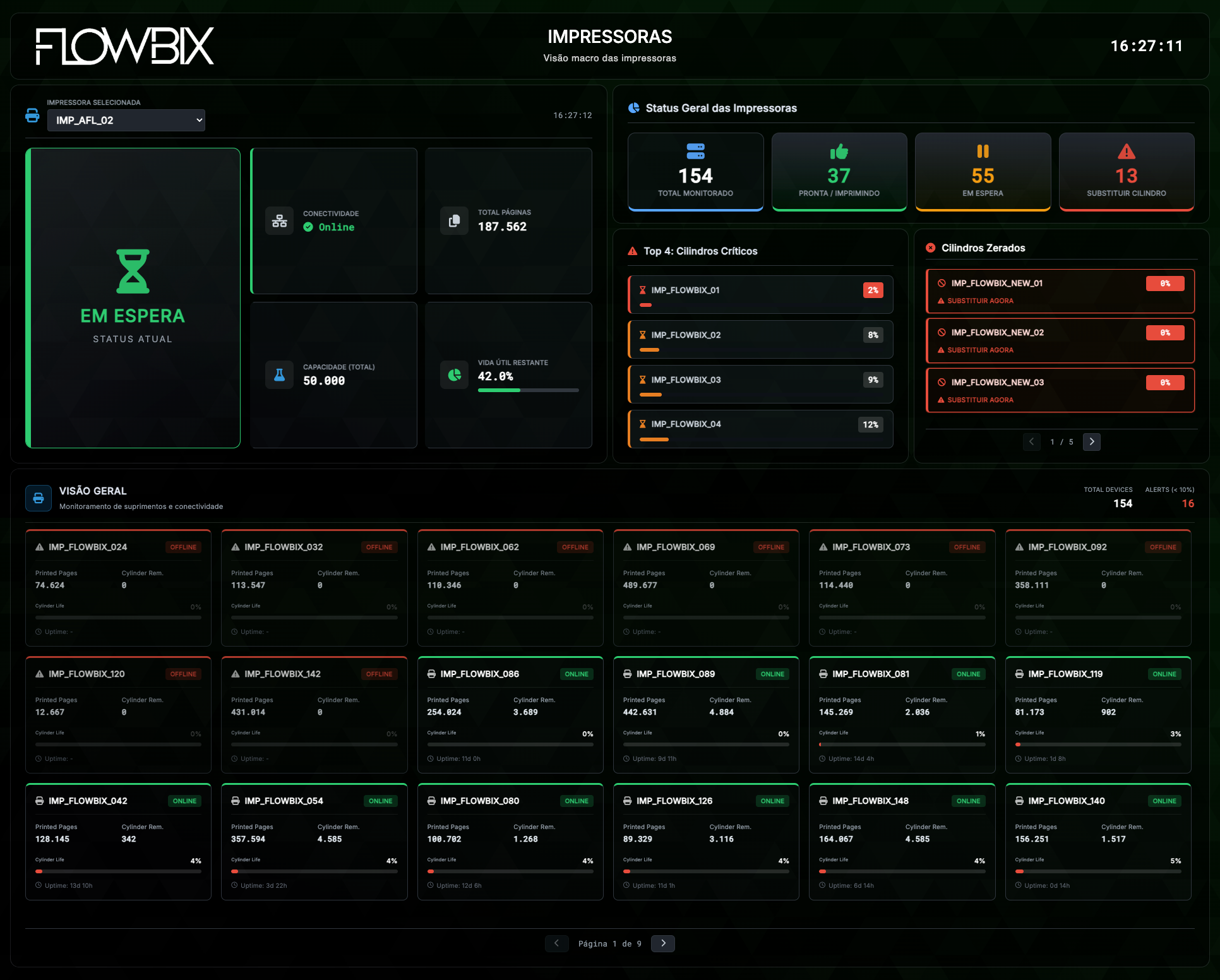Go to previous page of device overview
1220x980 pixels.
coord(557,944)
